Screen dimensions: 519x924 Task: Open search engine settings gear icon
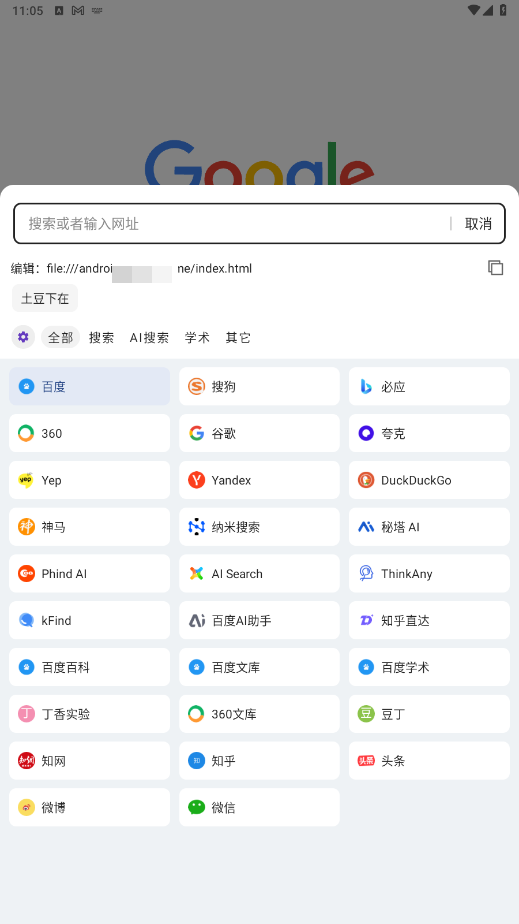pyautogui.click(x=23, y=337)
